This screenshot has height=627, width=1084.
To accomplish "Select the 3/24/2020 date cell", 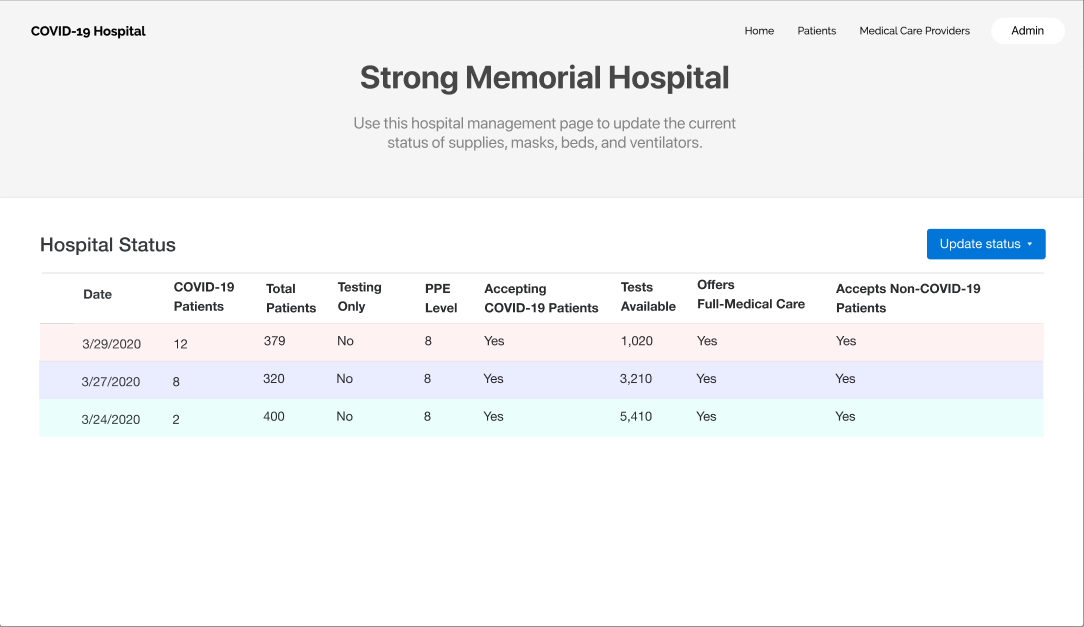I will click(111, 420).
